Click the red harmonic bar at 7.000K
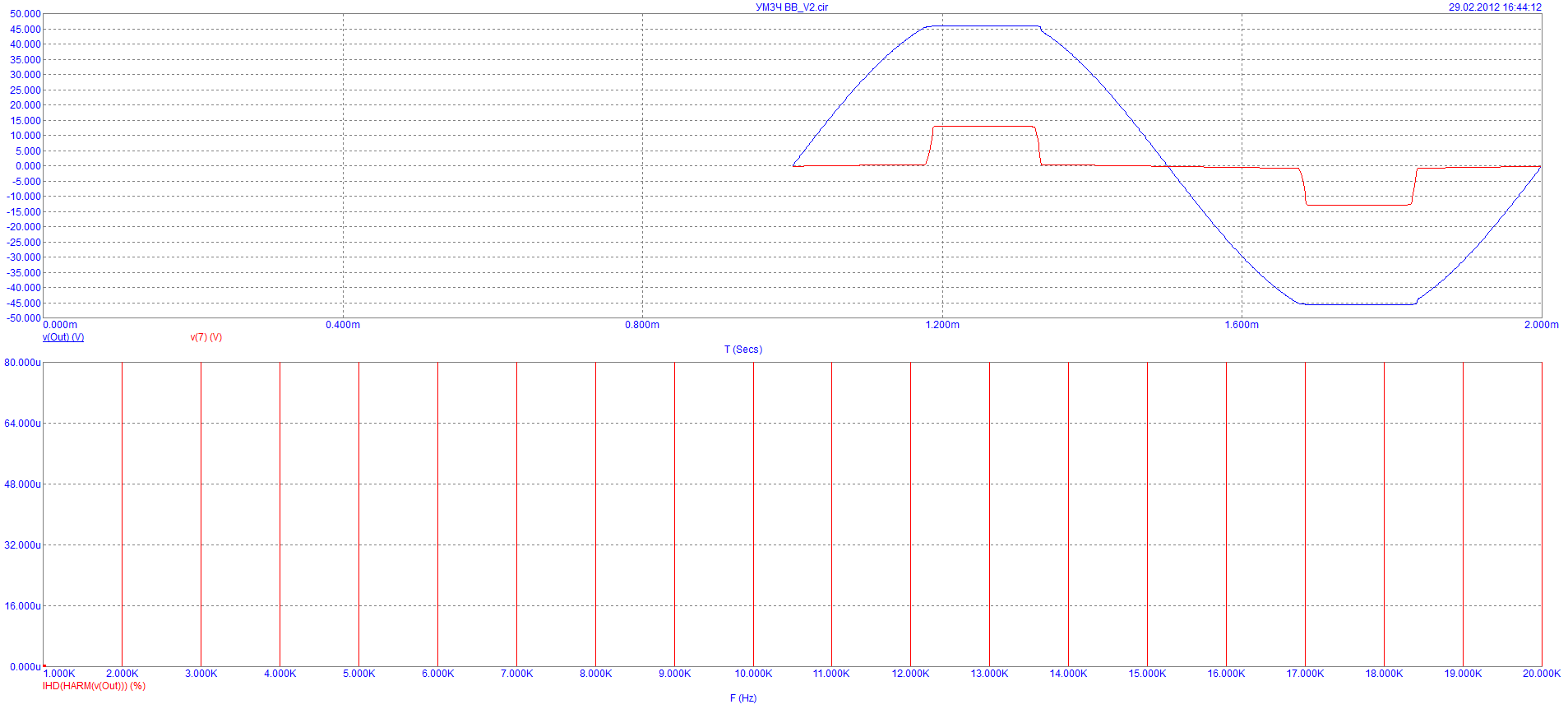This screenshot has width=1568, height=709. [516, 514]
